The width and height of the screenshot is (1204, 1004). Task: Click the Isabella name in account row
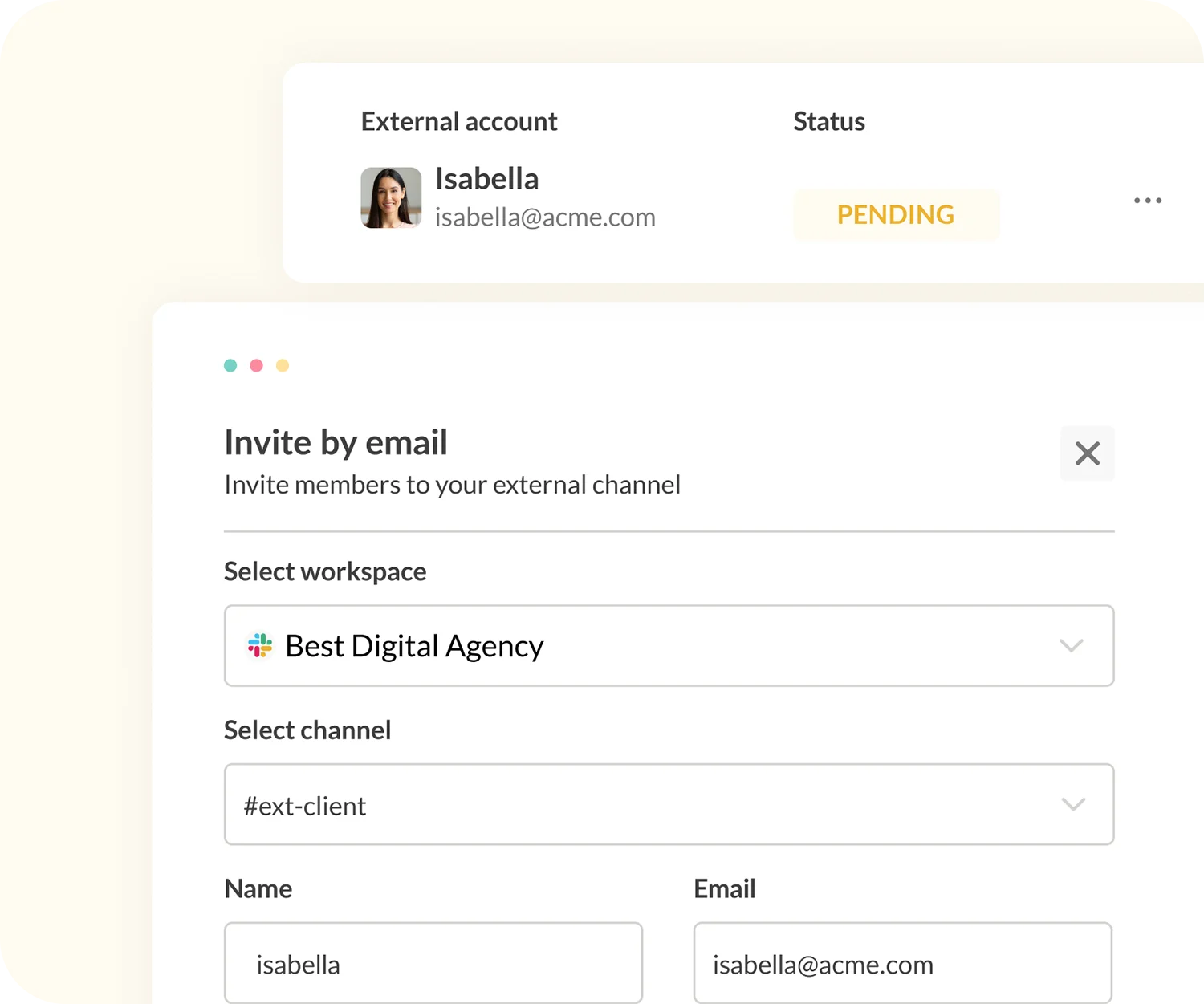(x=486, y=179)
